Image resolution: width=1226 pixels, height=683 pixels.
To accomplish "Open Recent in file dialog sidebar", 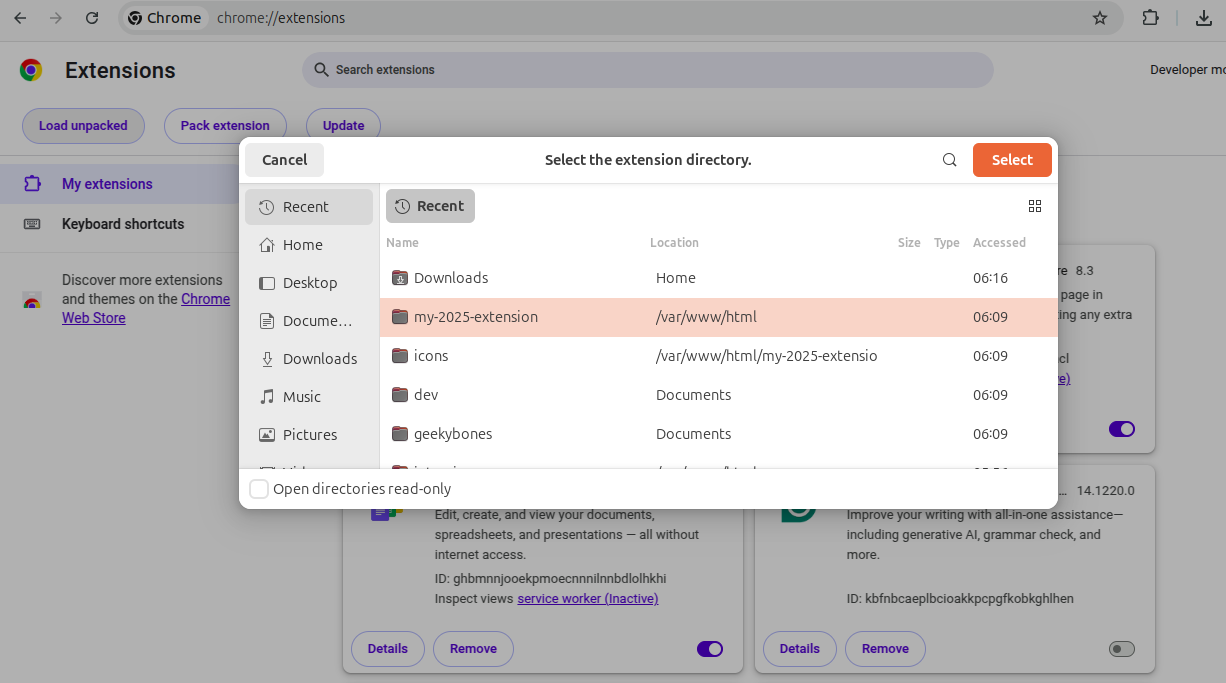I will 309,207.
